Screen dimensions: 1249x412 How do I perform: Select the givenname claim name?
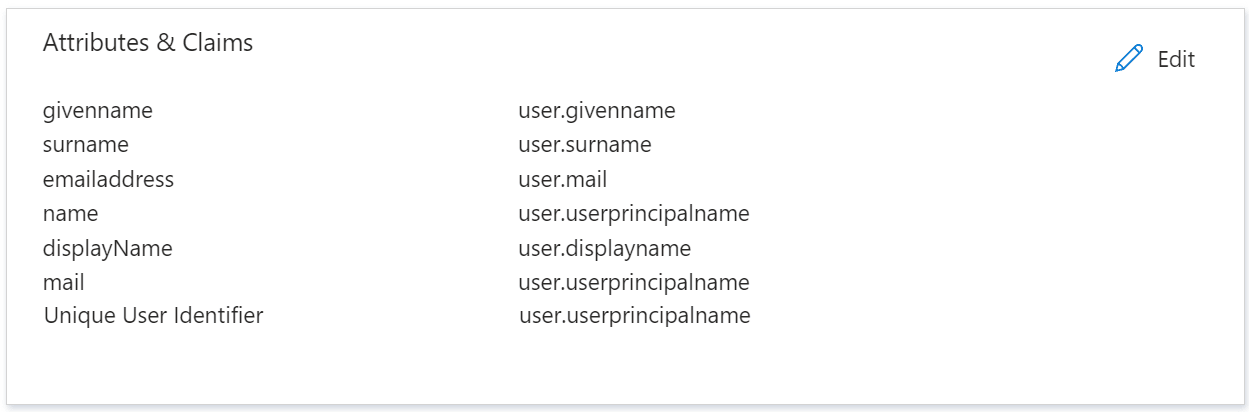(98, 110)
